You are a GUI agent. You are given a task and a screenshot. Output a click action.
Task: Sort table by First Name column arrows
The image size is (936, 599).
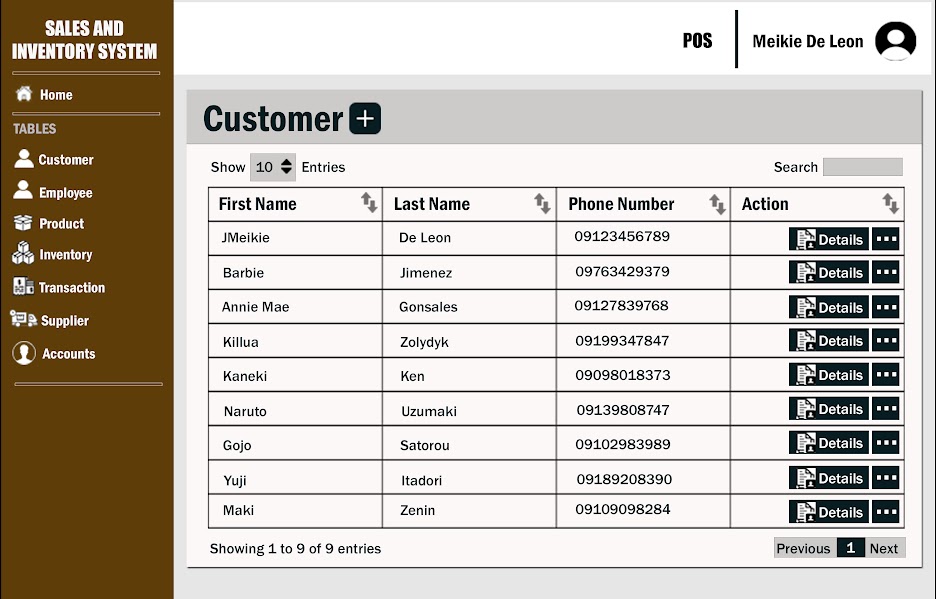[369, 204]
